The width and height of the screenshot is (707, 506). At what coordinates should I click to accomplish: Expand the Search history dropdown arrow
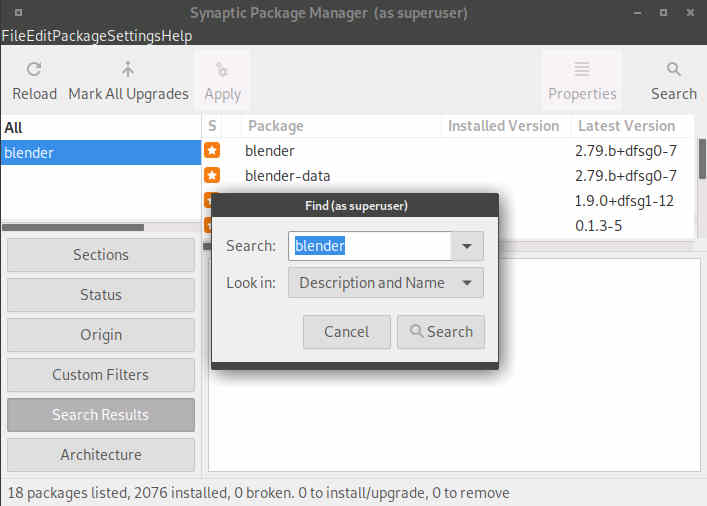pyautogui.click(x=467, y=246)
